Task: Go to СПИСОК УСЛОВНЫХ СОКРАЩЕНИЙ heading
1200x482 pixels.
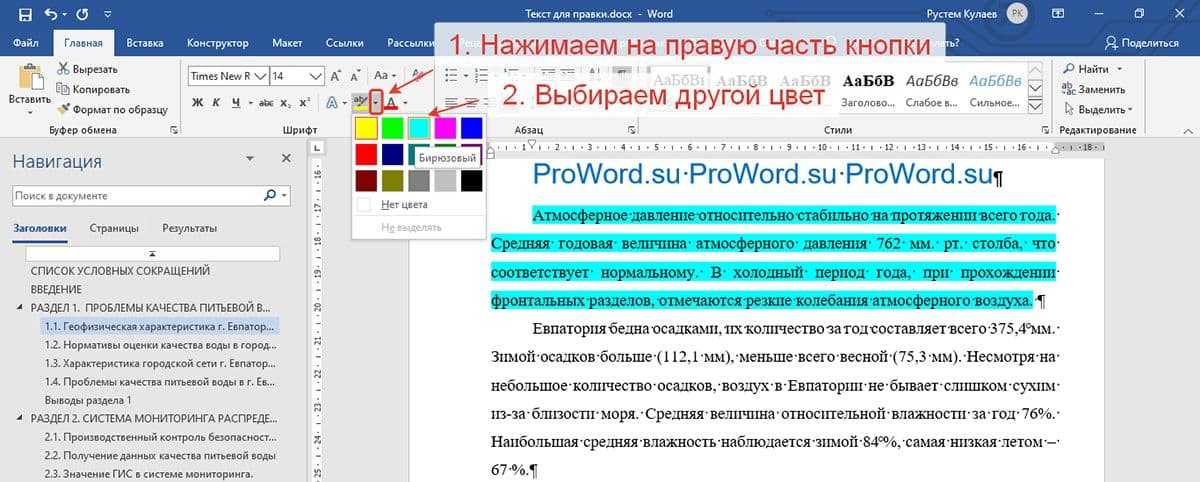Action: [120, 270]
